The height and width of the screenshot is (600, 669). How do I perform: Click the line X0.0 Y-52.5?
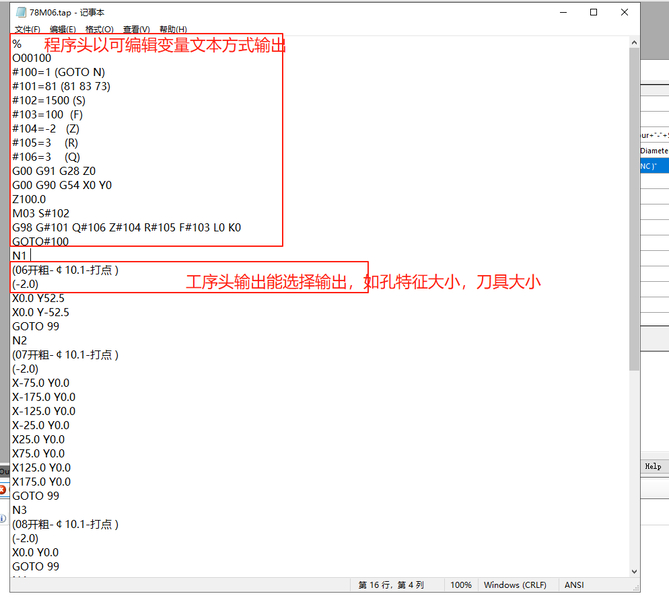[x=41, y=312]
